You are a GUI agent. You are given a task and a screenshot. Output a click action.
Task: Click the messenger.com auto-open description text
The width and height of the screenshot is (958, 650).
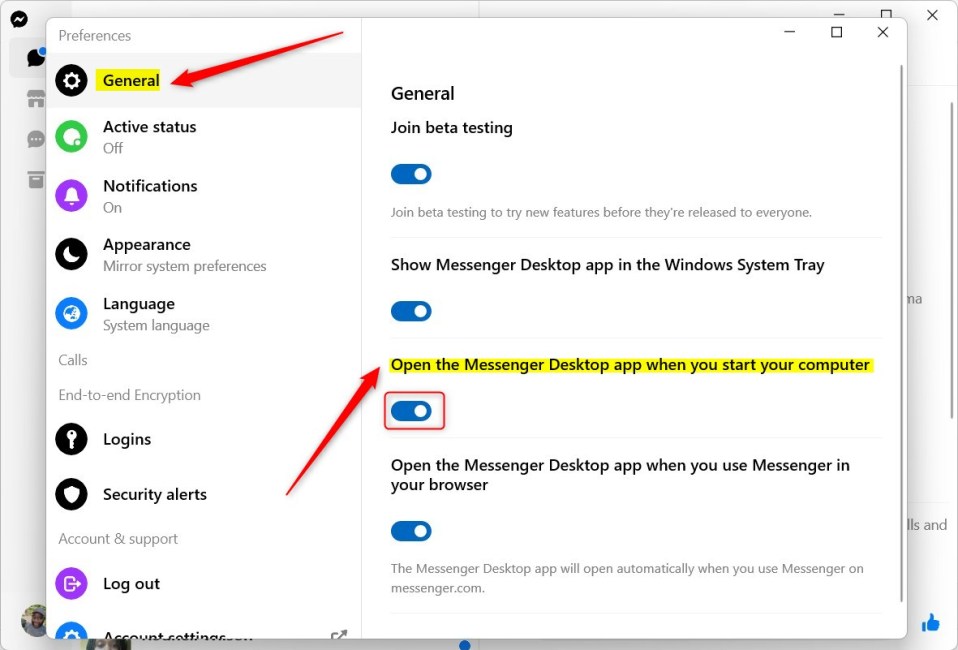coord(627,578)
